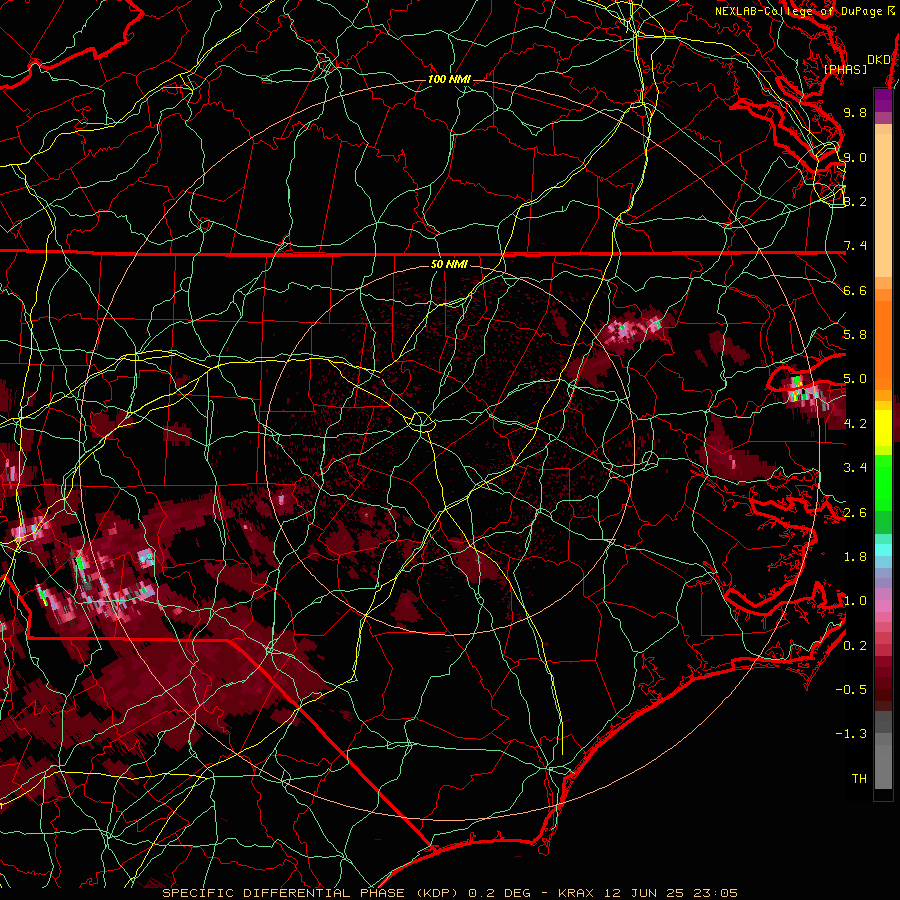Click the [PHAS] product label

pos(845,69)
